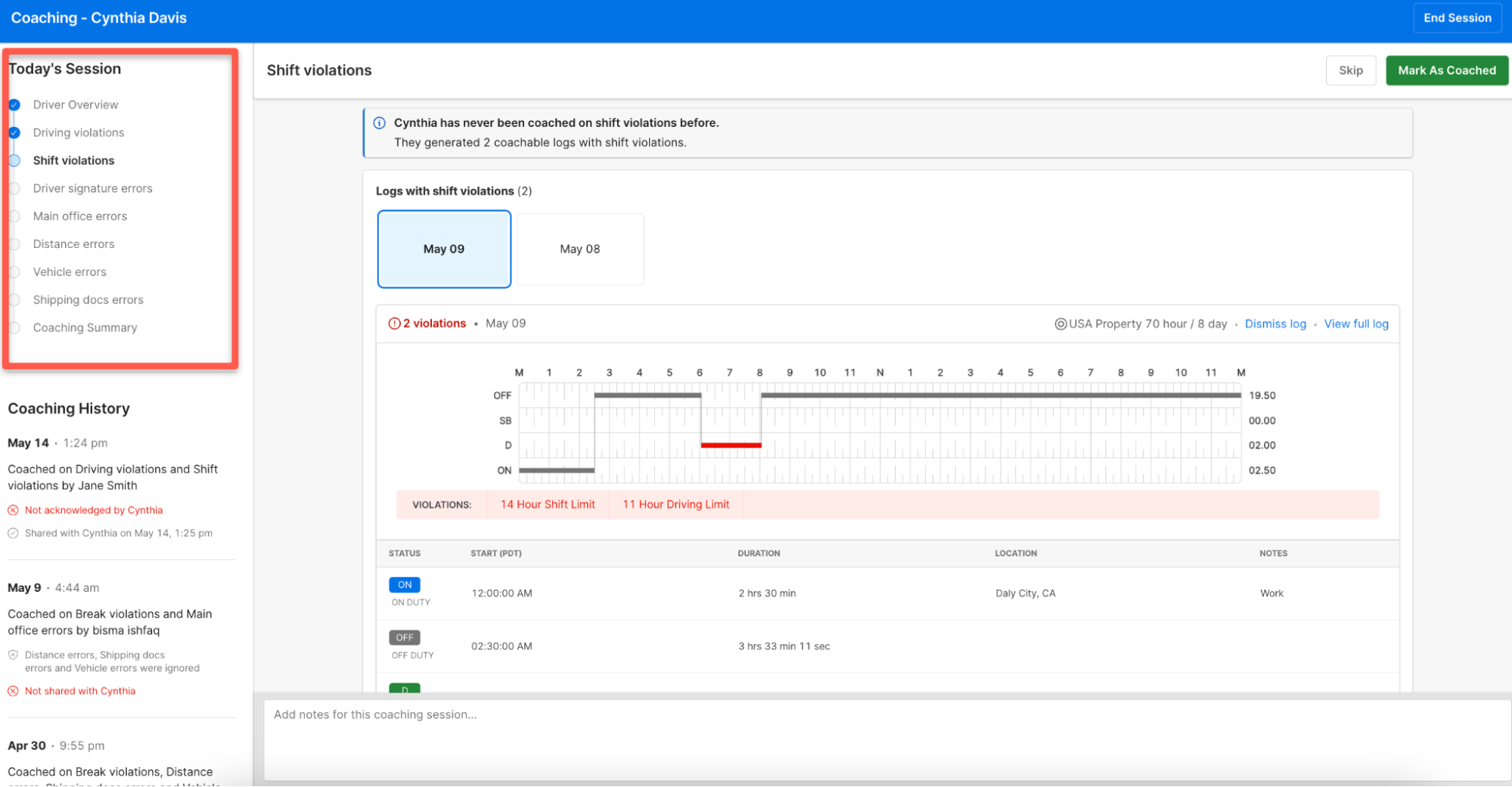
Task: Go to Shipping docs errors step
Action: 88,300
